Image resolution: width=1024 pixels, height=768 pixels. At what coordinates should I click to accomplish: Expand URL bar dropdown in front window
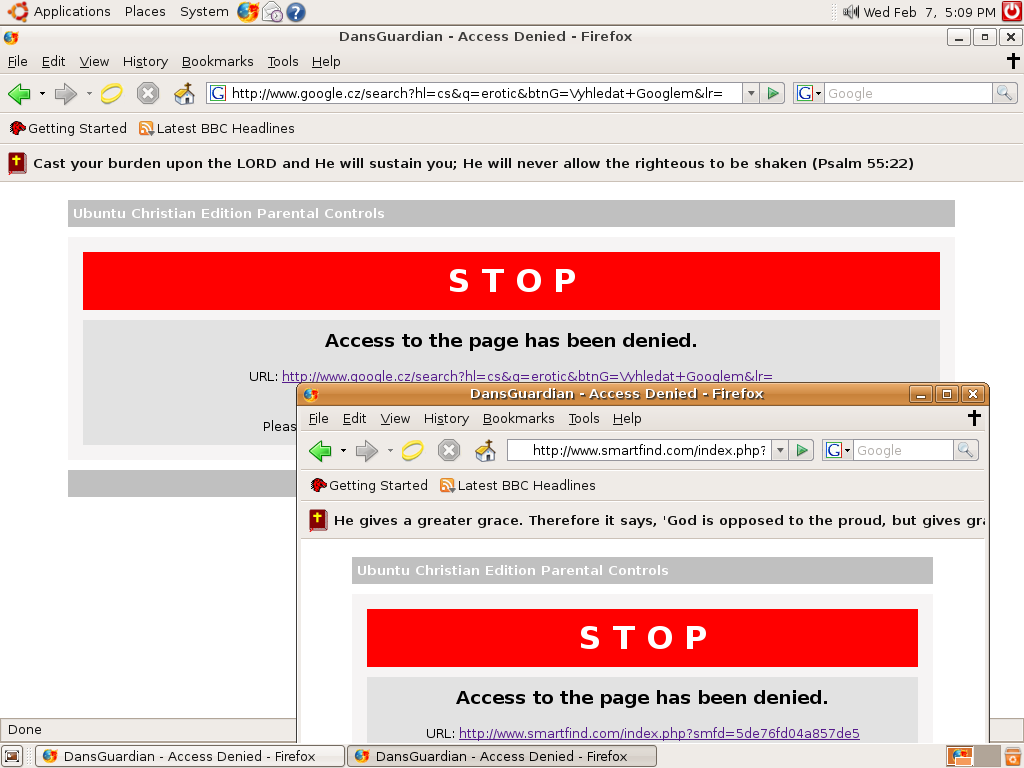780,450
